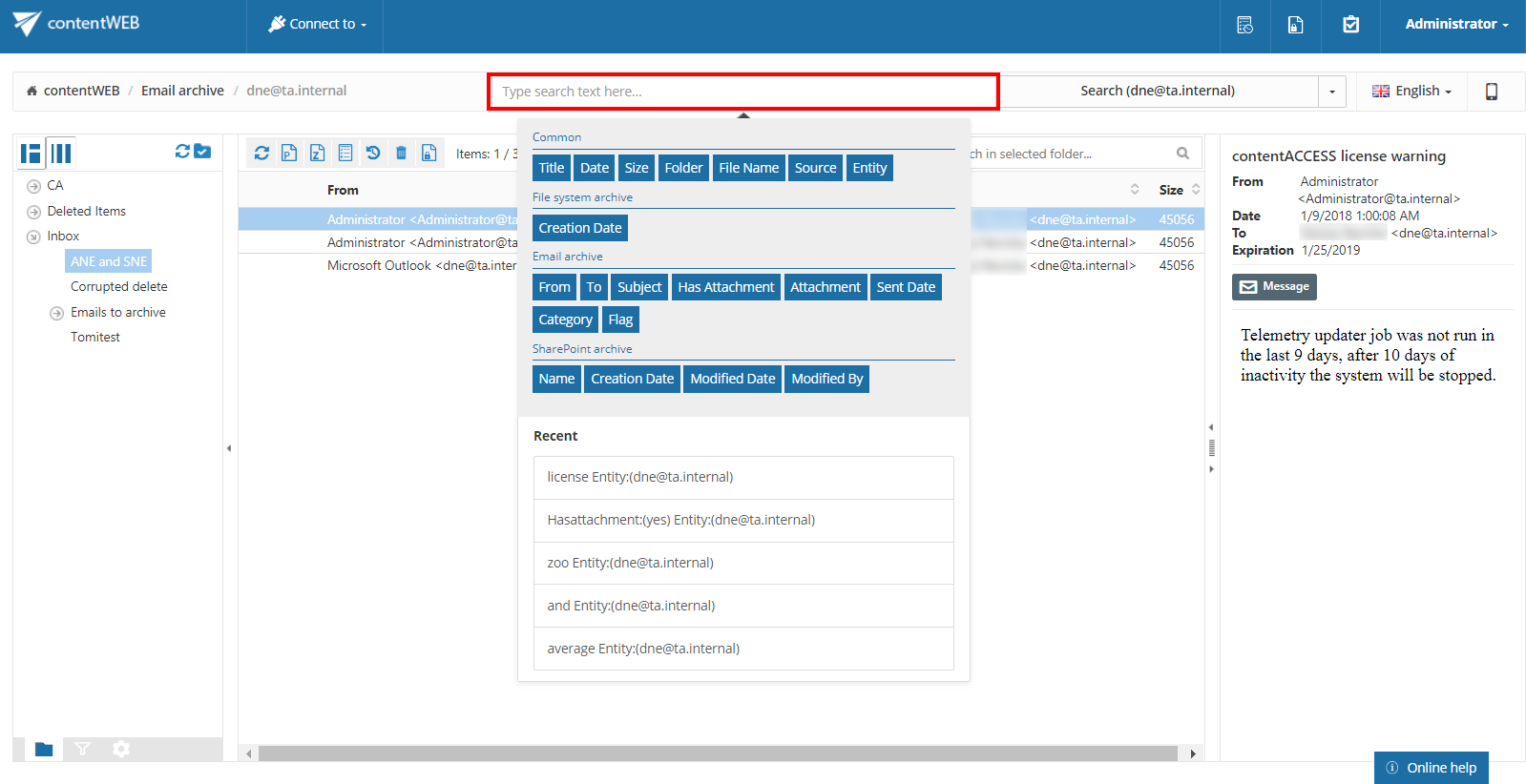Focus the search text input field
This screenshot has width=1526, height=784.
click(742, 92)
